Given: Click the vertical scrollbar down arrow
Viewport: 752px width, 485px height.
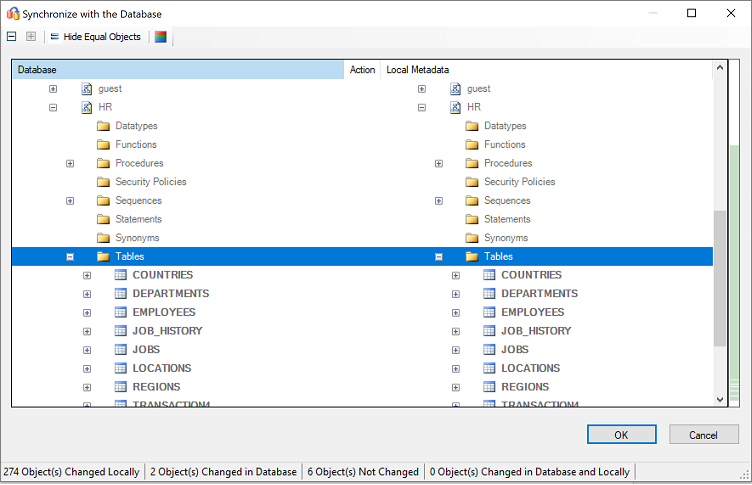Looking at the screenshot, I should point(720,399).
